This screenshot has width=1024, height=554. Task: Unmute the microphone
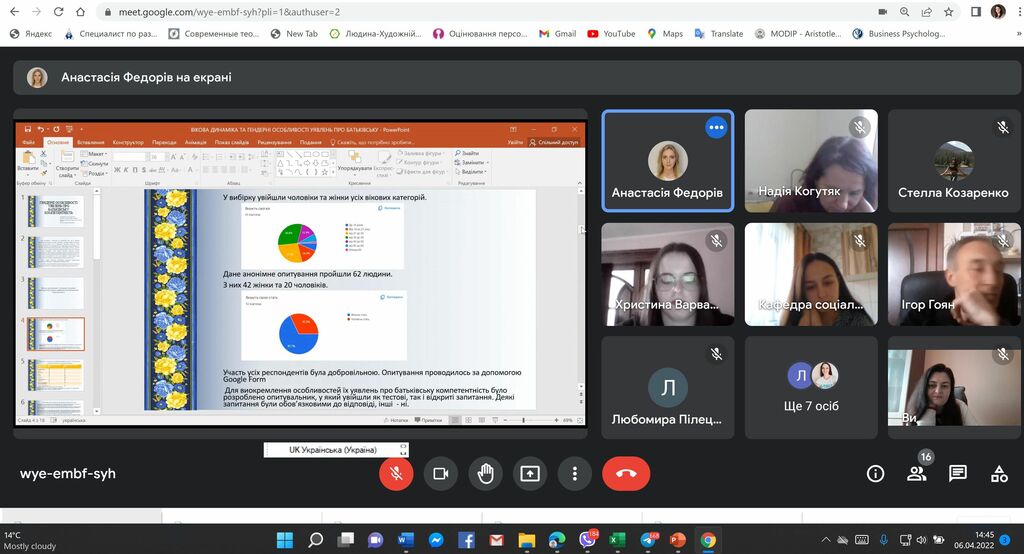pos(396,473)
